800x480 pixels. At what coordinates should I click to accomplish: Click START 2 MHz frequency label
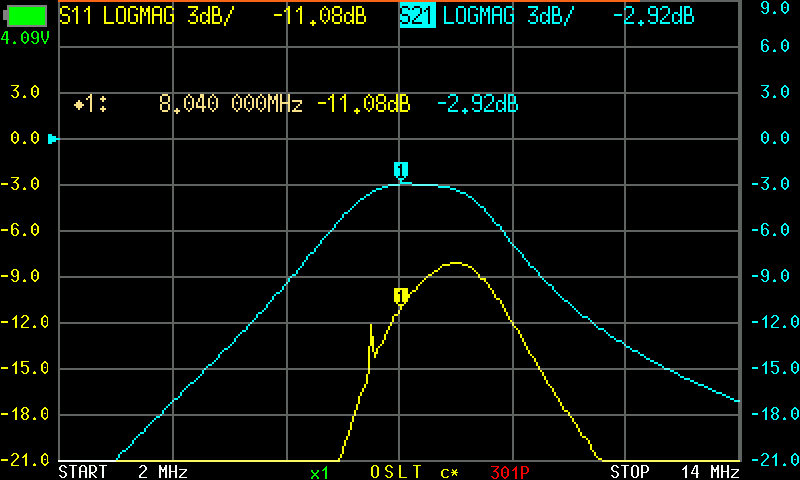coord(123,471)
